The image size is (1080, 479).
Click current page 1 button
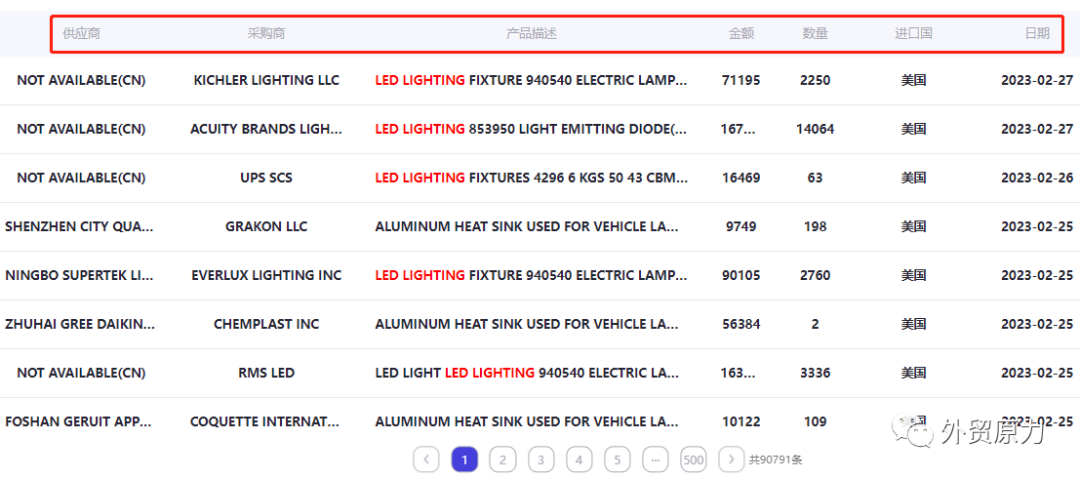465,460
